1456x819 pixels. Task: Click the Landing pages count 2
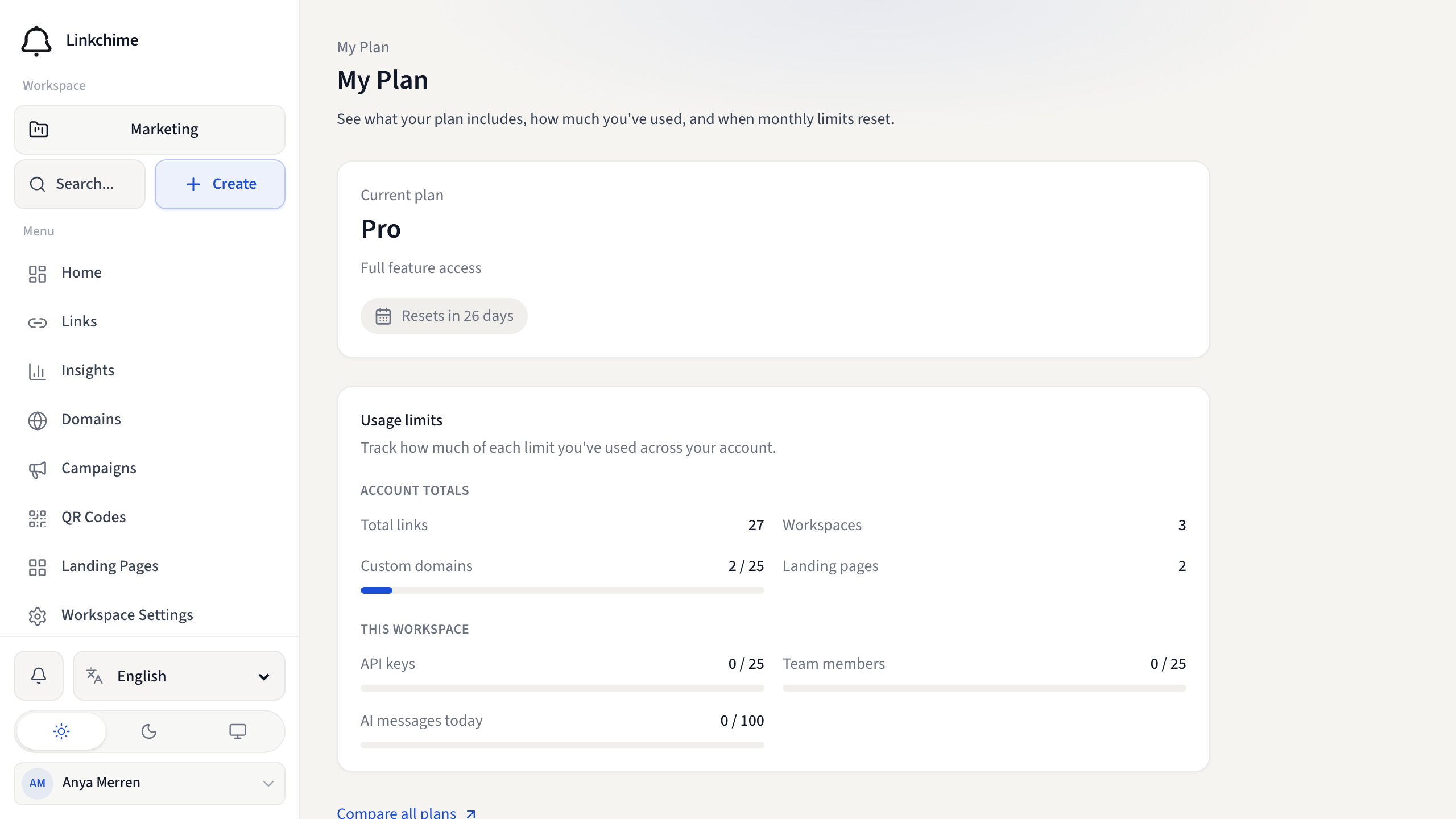(1182, 566)
